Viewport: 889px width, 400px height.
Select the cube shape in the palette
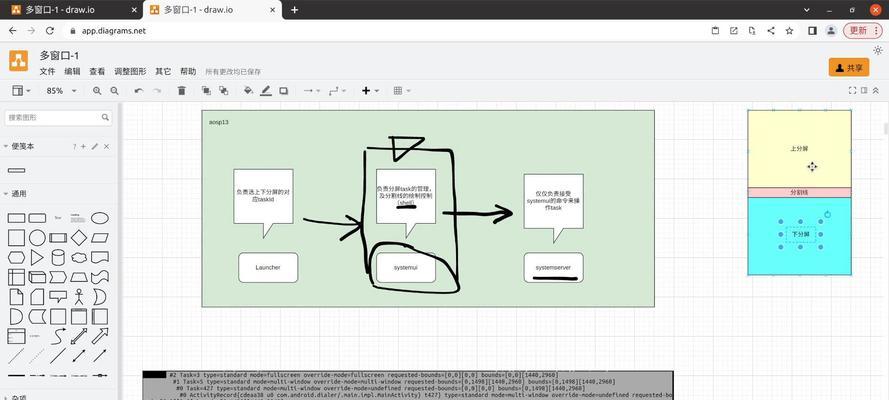pos(37,277)
